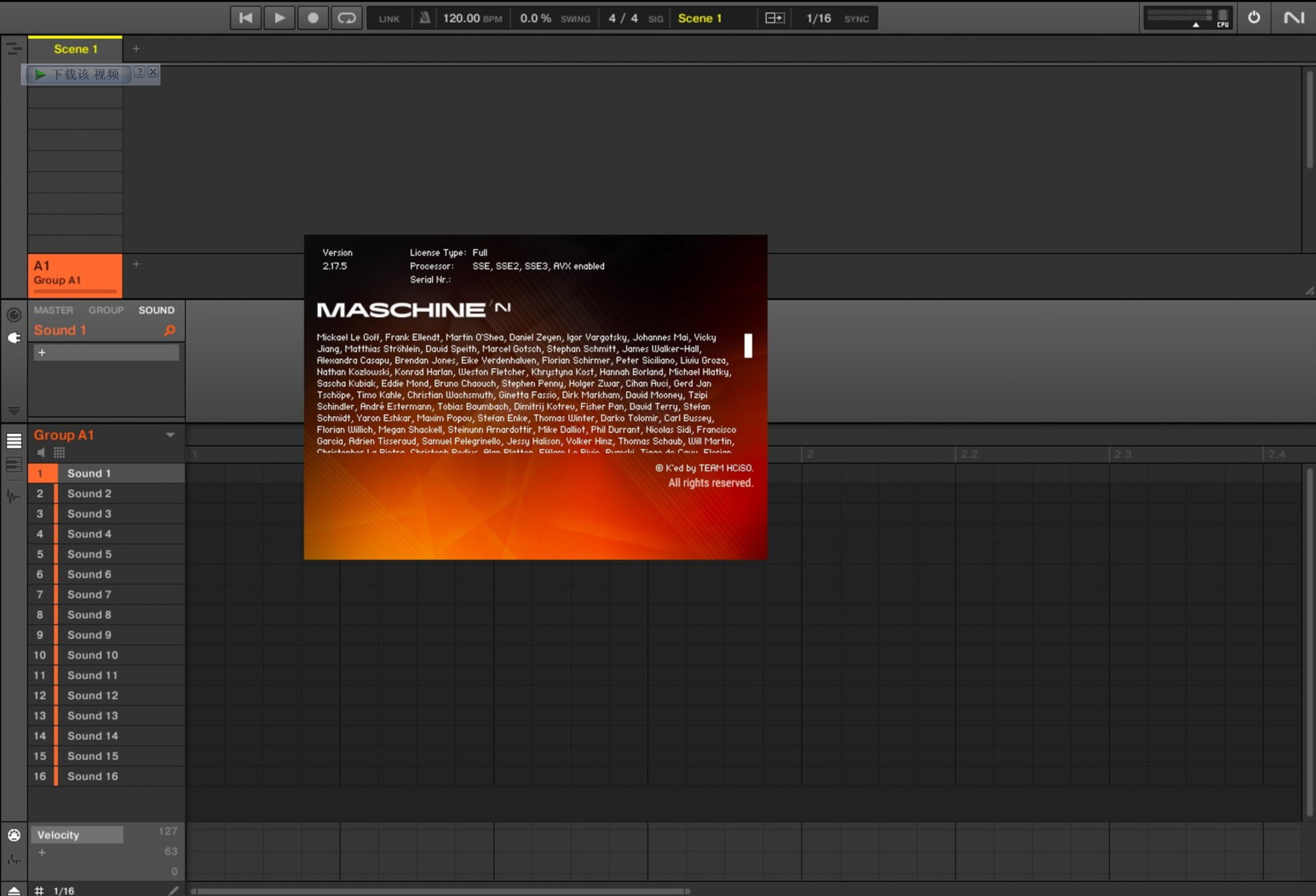Click the slot number 3 pad
1316x896 pixels.
(x=40, y=513)
